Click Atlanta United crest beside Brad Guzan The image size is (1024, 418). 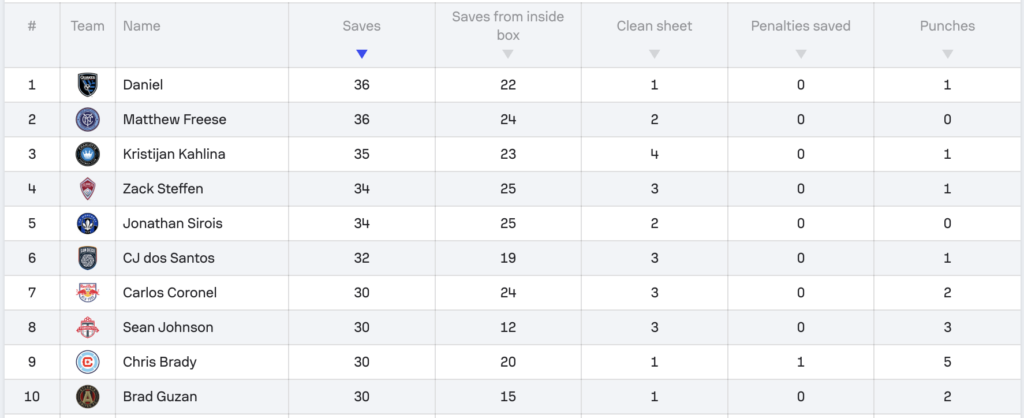(88, 396)
